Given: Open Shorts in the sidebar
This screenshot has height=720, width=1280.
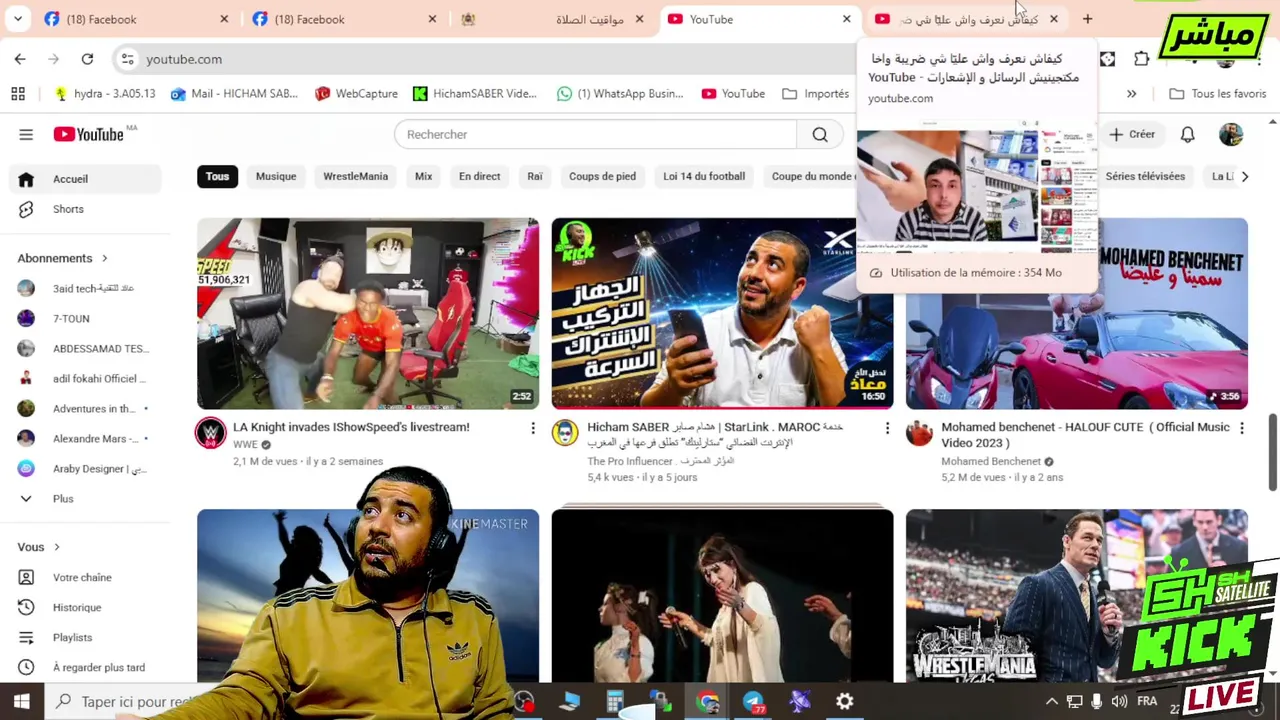Looking at the screenshot, I should coord(85,209).
